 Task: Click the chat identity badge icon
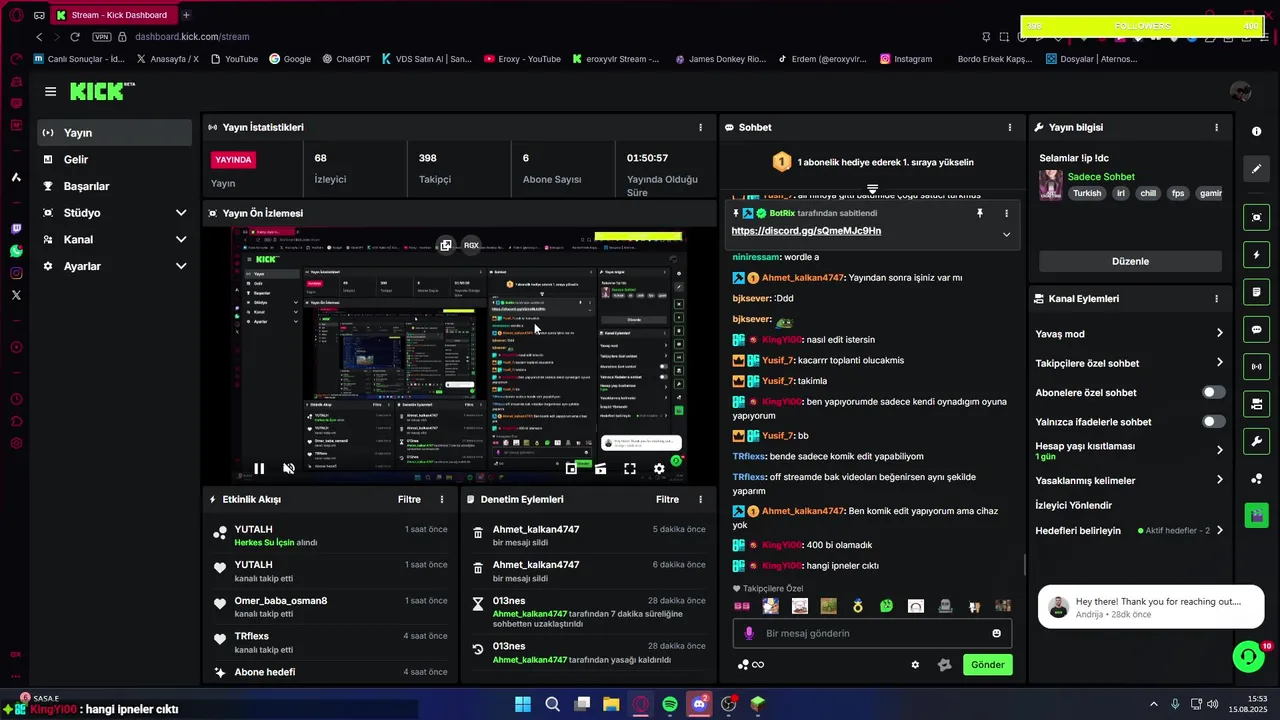[944, 664]
